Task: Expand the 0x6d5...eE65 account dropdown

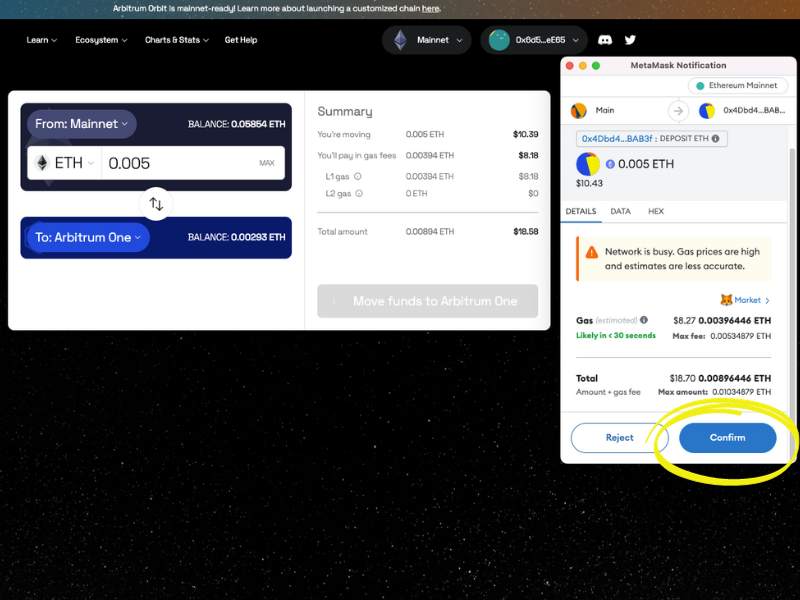Action: tap(534, 40)
